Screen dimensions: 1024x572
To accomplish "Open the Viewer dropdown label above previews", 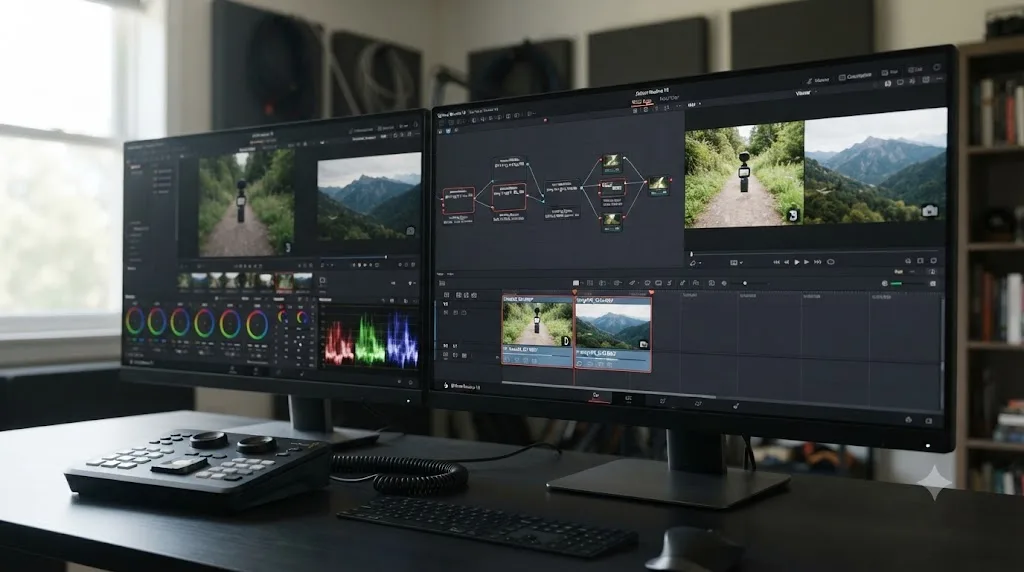I will pos(803,93).
